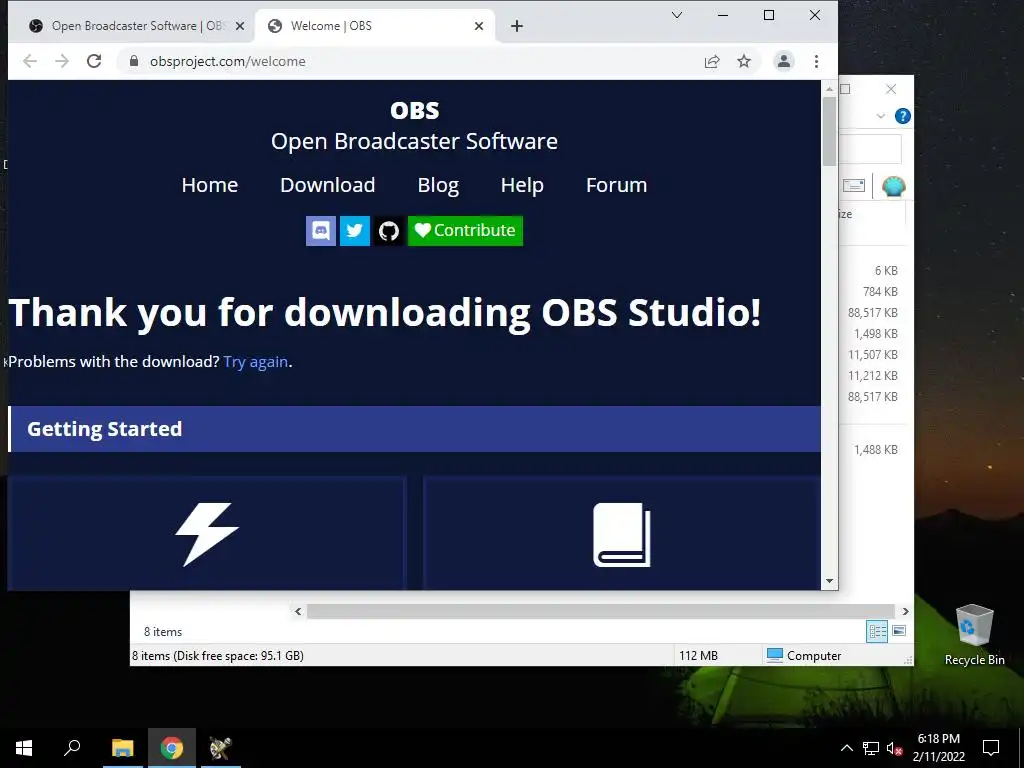Open Forum in OBS menu
This screenshot has width=1024, height=768.
pyautogui.click(x=616, y=185)
